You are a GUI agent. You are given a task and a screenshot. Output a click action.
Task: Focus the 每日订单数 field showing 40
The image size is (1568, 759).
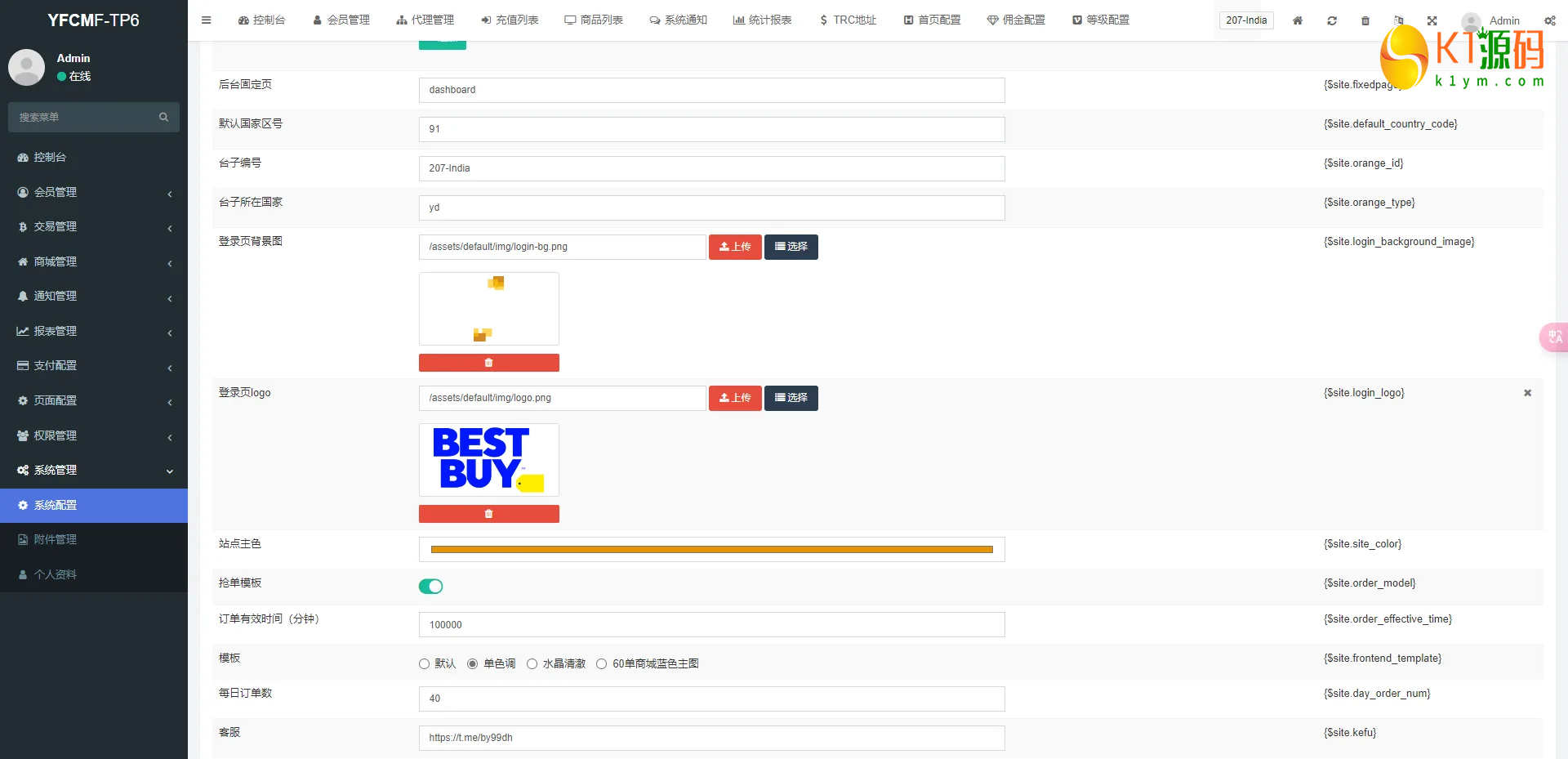click(x=712, y=699)
